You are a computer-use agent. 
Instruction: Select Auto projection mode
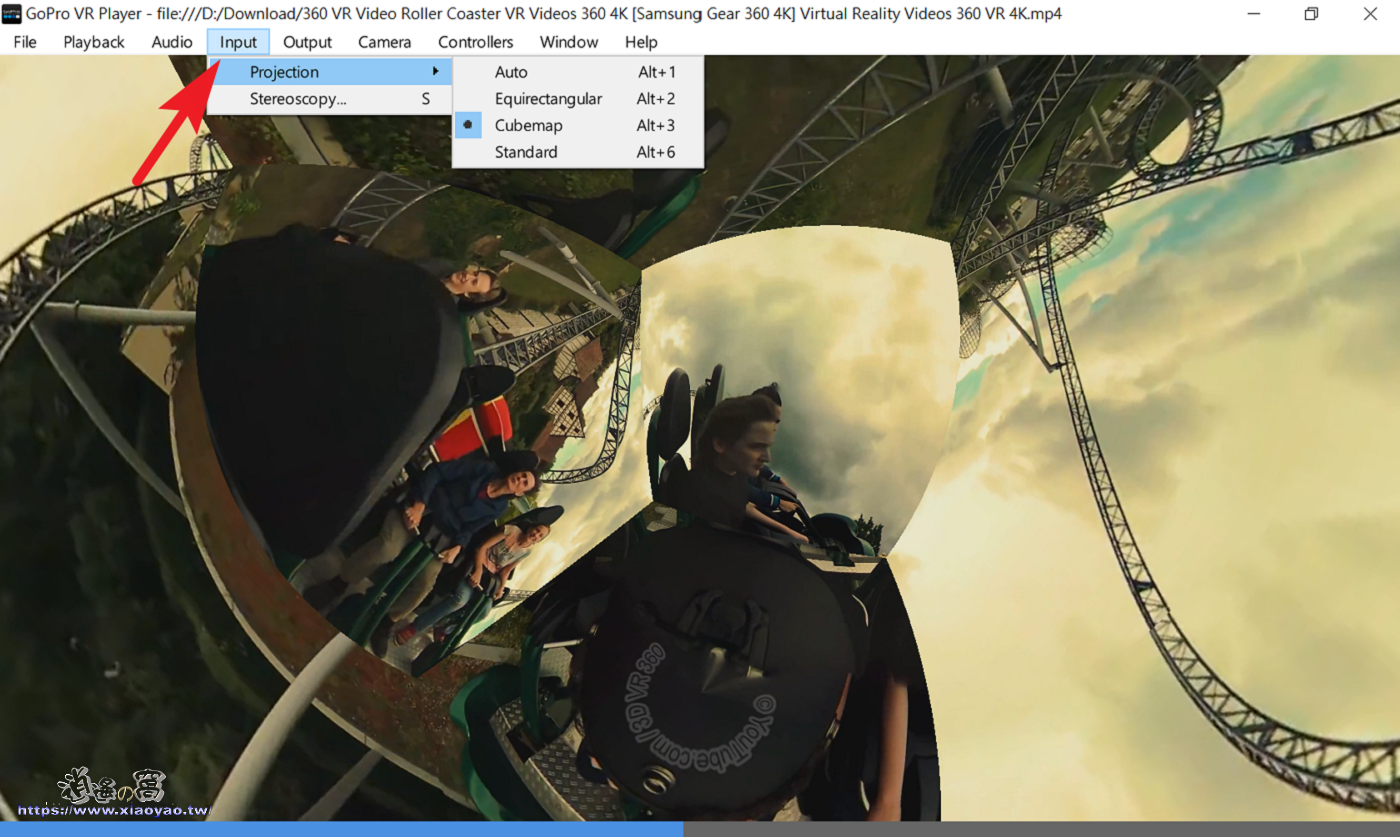(x=578, y=72)
